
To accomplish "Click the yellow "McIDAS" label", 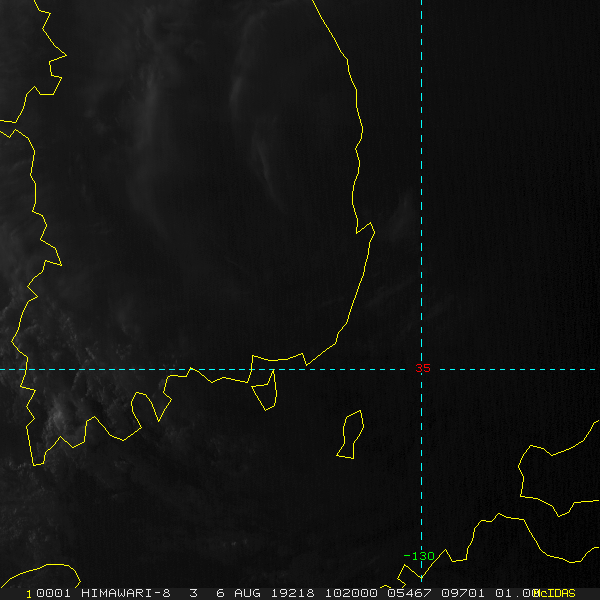I will [x=555, y=593].
